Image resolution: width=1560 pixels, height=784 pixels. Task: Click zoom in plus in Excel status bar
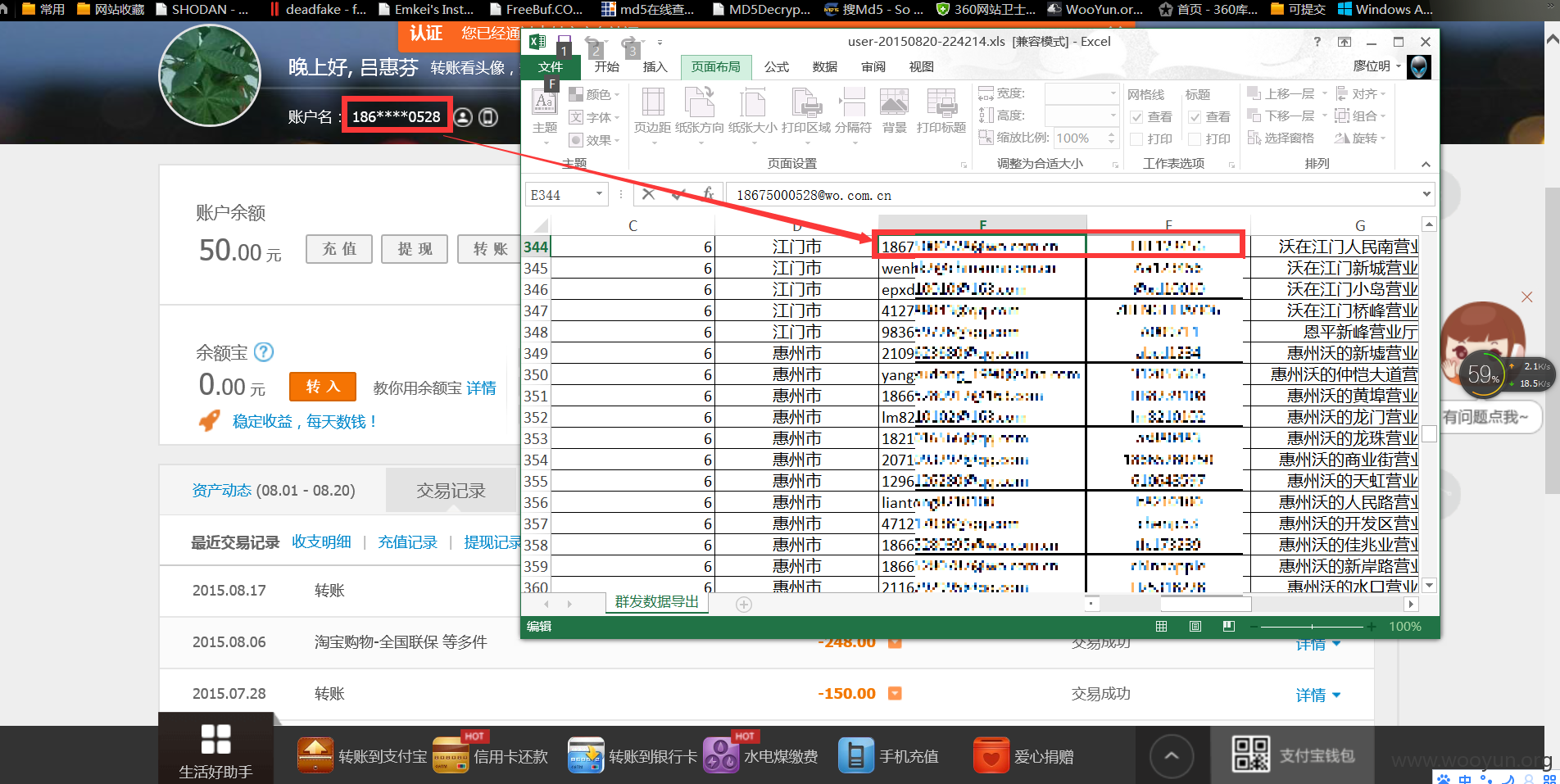pos(1371,627)
